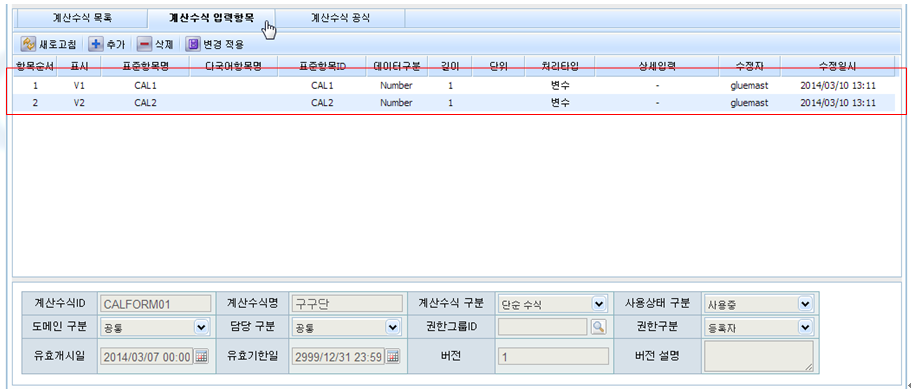This screenshot has width=911, height=391.
Task: Expand the 권한구분 dropdown
Action: coord(805,327)
